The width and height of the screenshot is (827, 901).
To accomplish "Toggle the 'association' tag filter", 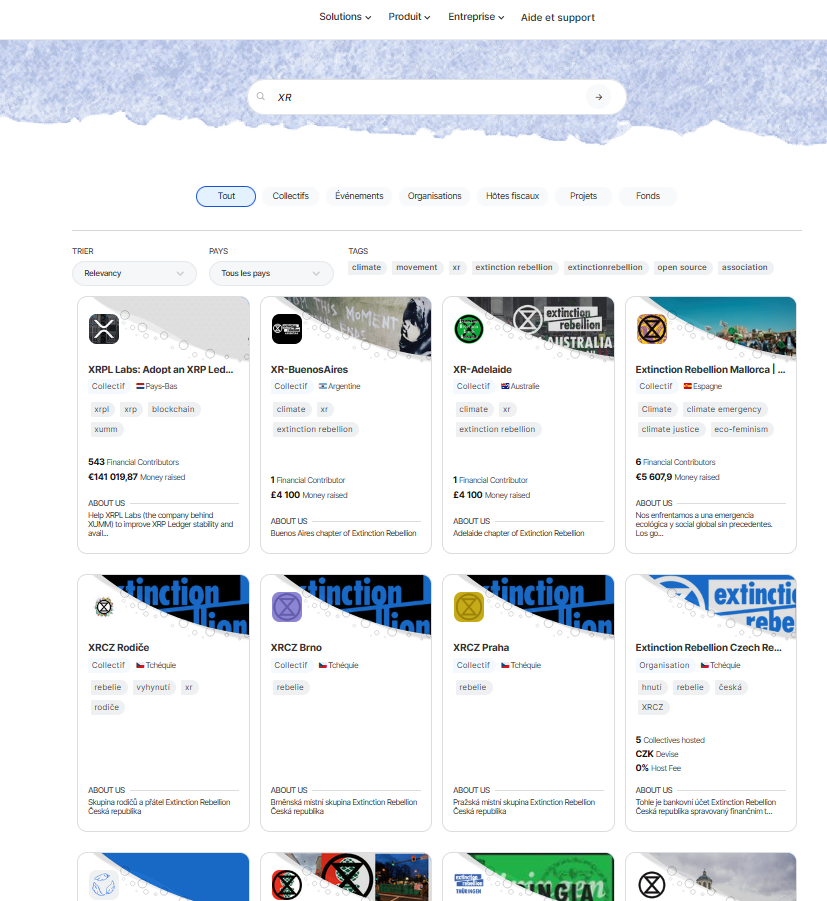I will point(745,267).
